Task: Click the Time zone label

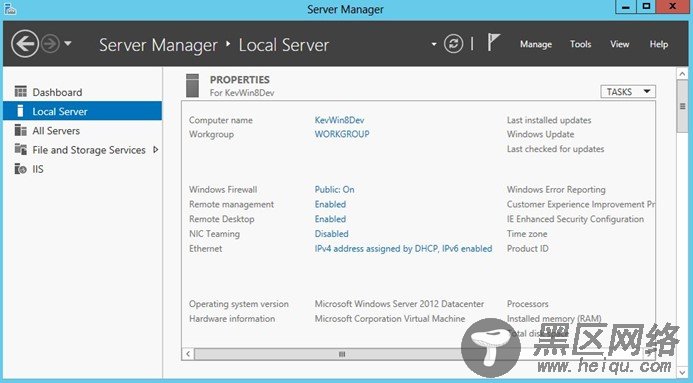Action: [527, 234]
